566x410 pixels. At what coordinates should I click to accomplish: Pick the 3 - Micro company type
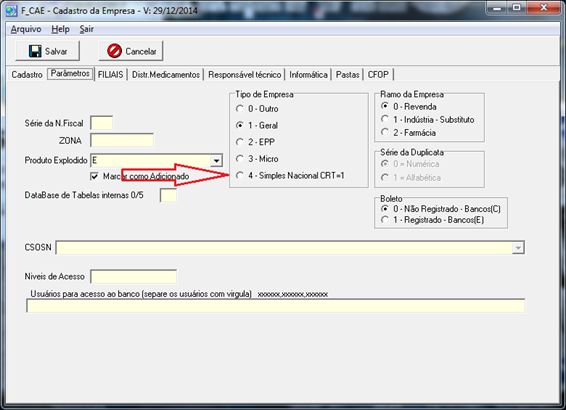240,158
